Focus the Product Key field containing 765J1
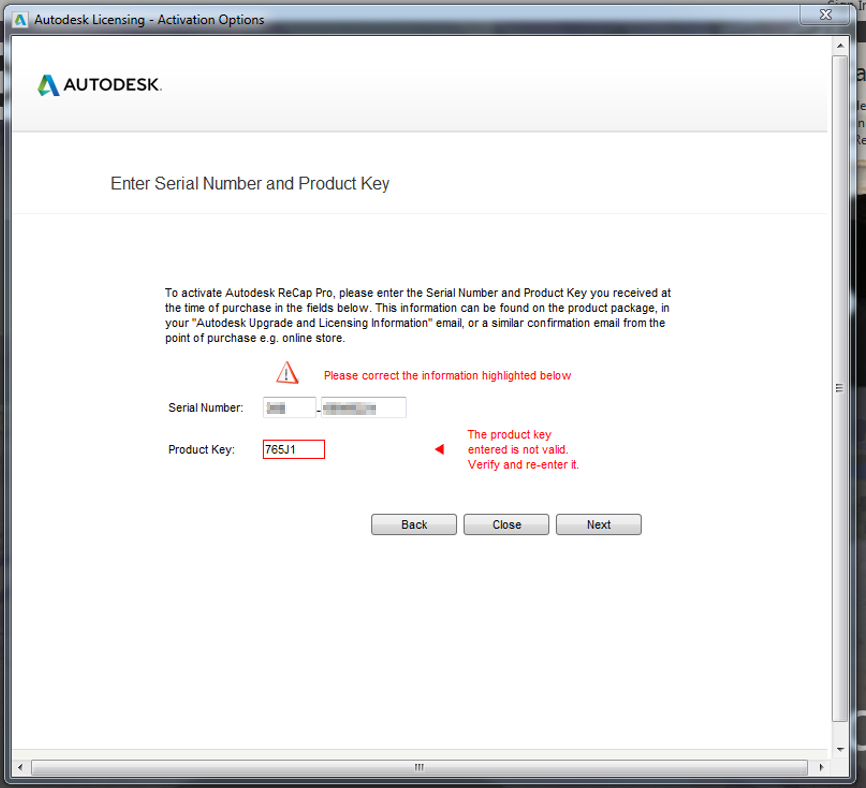The width and height of the screenshot is (866, 788). click(293, 449)
